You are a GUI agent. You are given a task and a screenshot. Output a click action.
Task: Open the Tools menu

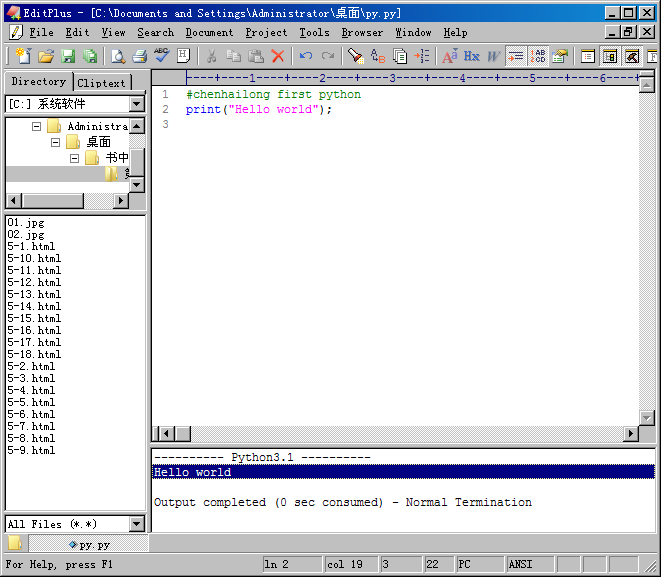click(314, 32)
